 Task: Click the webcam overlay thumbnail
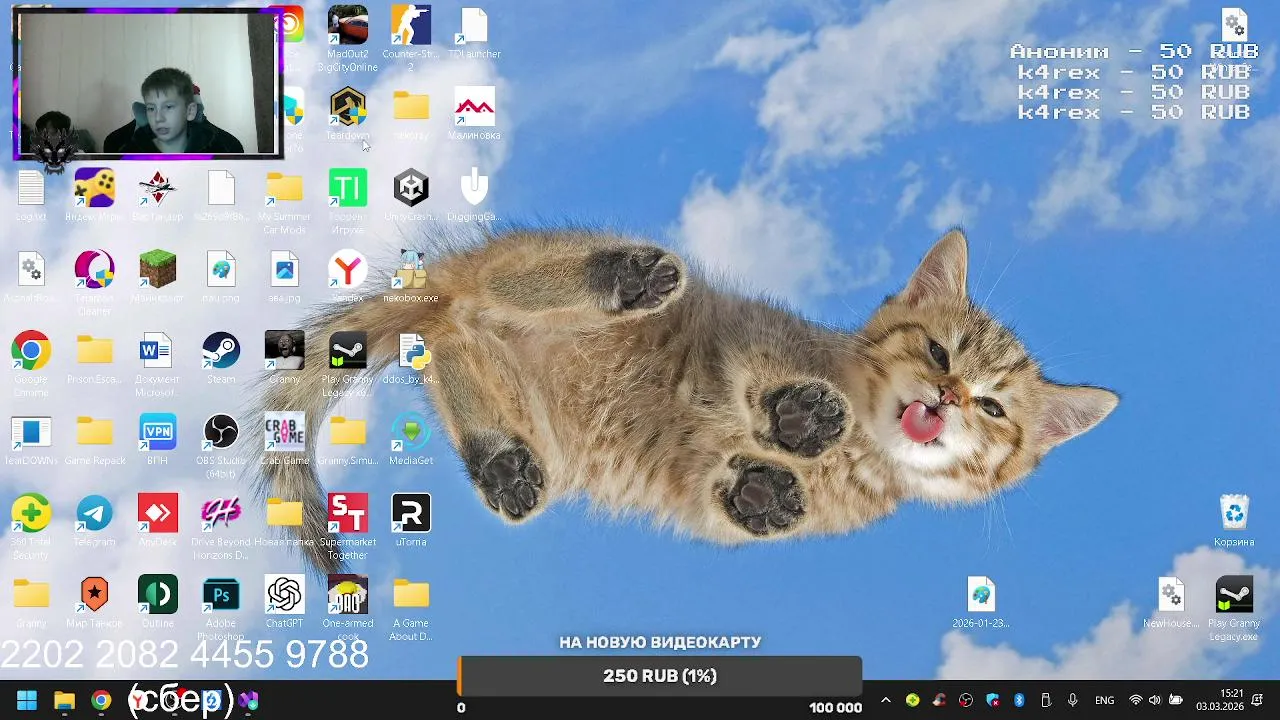click(147, 84)
